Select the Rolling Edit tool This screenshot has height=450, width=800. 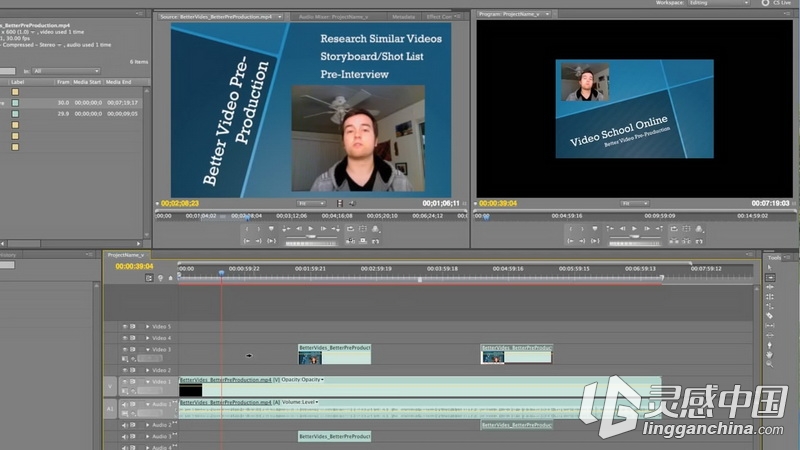tap(770, 296)
